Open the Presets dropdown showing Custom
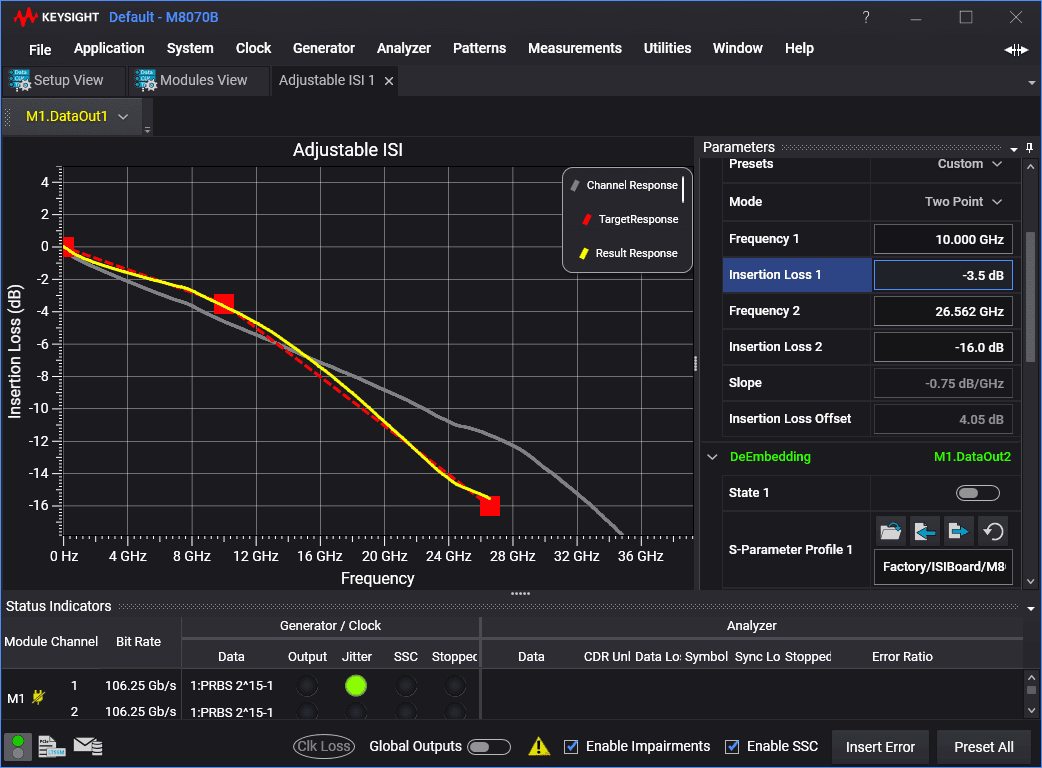1042x768 pixels. click(966, 164)
